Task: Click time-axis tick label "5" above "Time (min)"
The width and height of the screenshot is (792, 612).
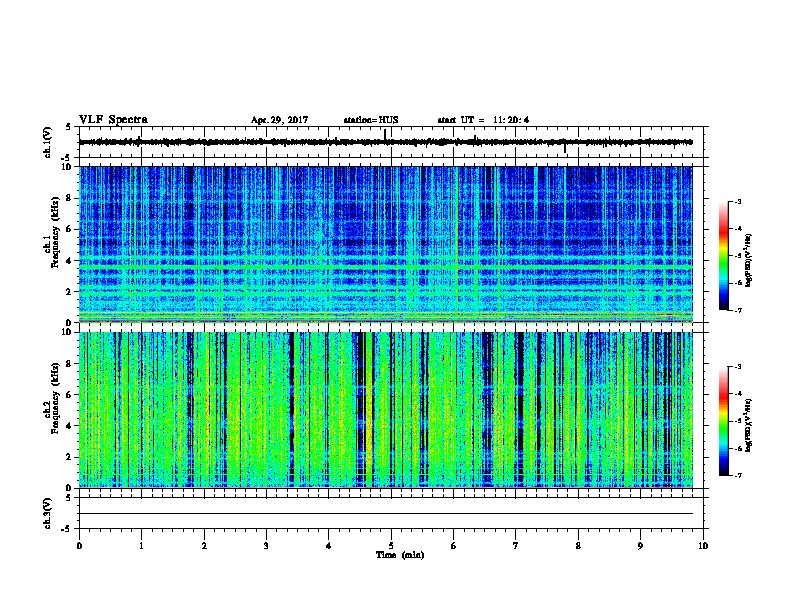Action: point(391,546)
